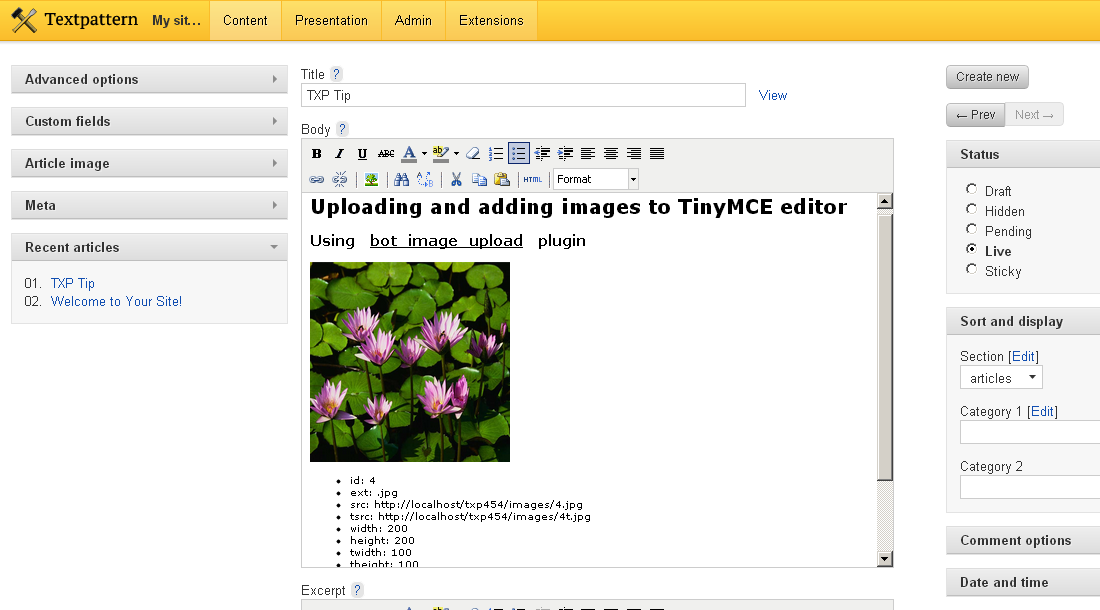The height and width of the screenshot is (610, 1100).
Task: Toggle bold formatting in the editor
Action: point(317,153)
